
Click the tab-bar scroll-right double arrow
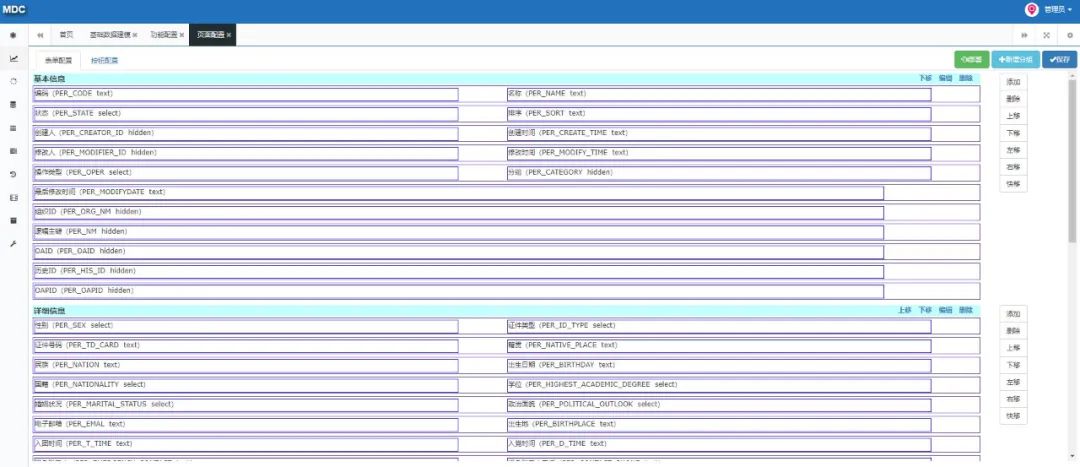(1024, 35)
